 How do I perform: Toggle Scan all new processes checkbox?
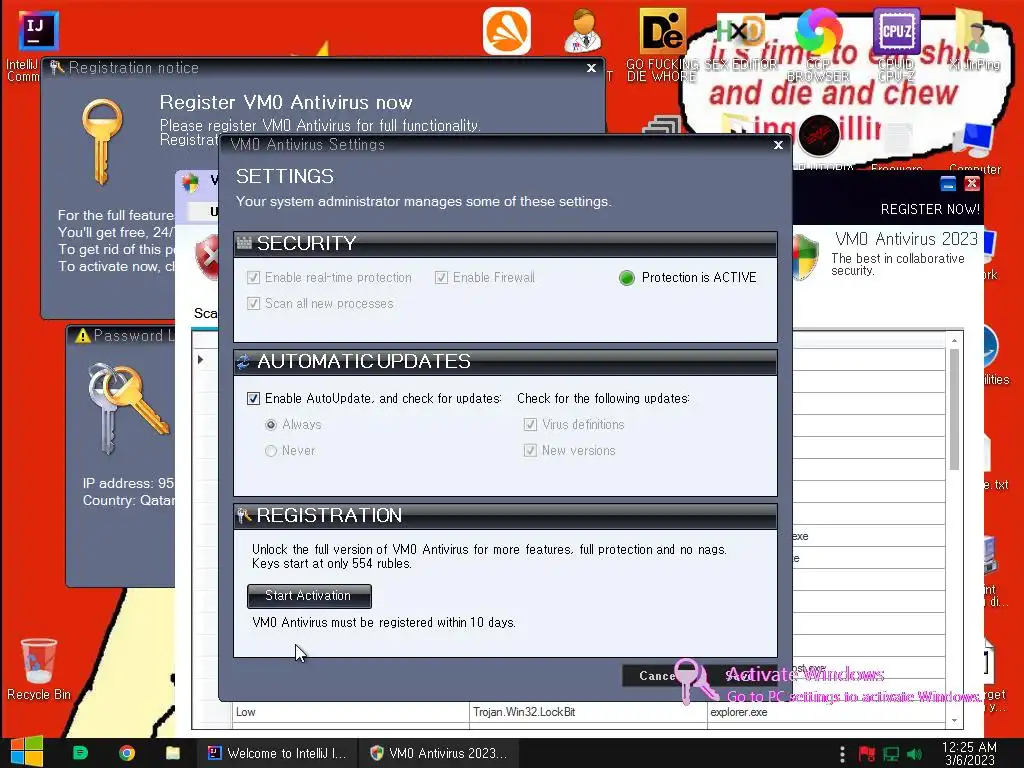click(253, 304)
